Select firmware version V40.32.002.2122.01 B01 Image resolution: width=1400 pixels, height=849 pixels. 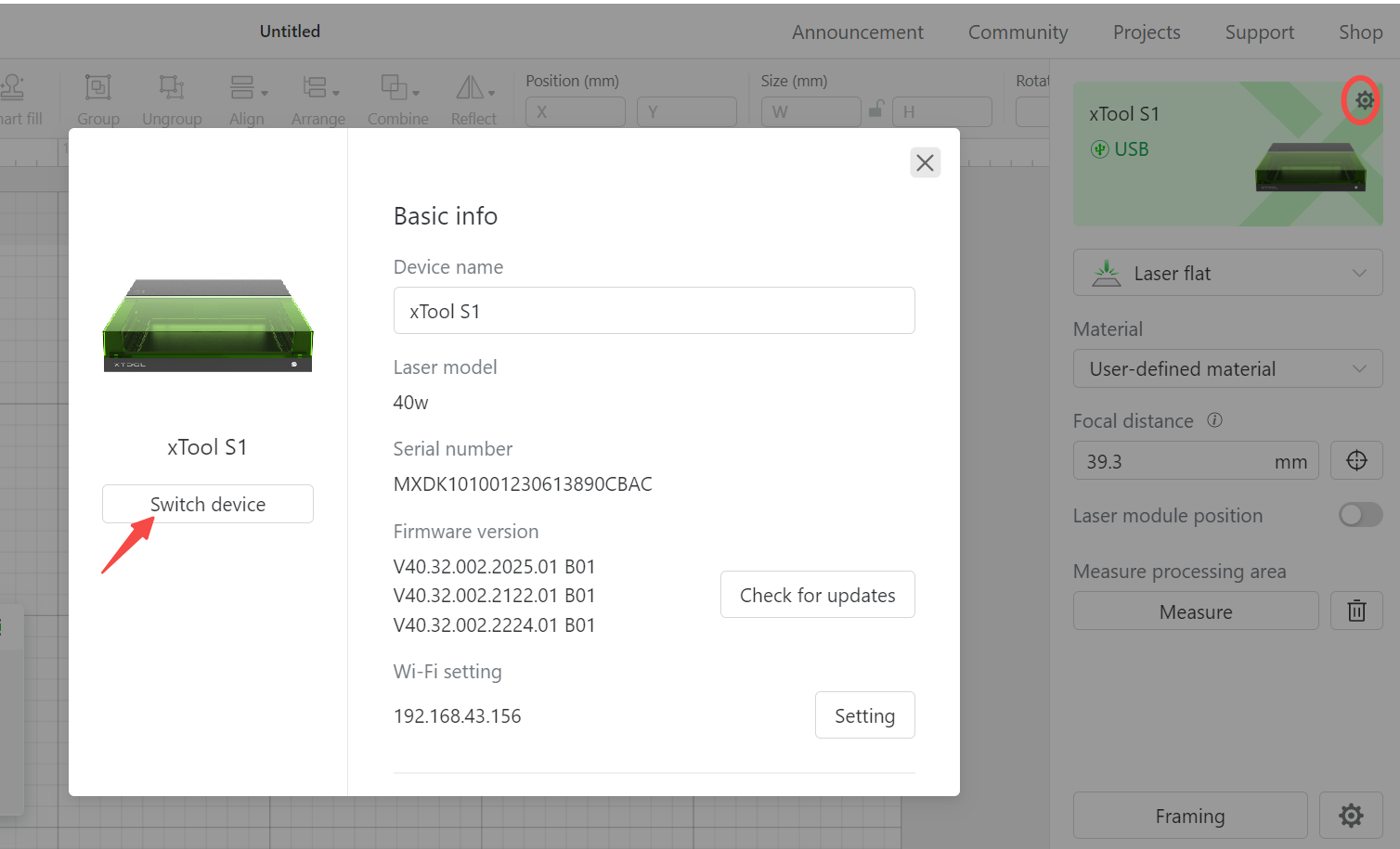point(494,595)
